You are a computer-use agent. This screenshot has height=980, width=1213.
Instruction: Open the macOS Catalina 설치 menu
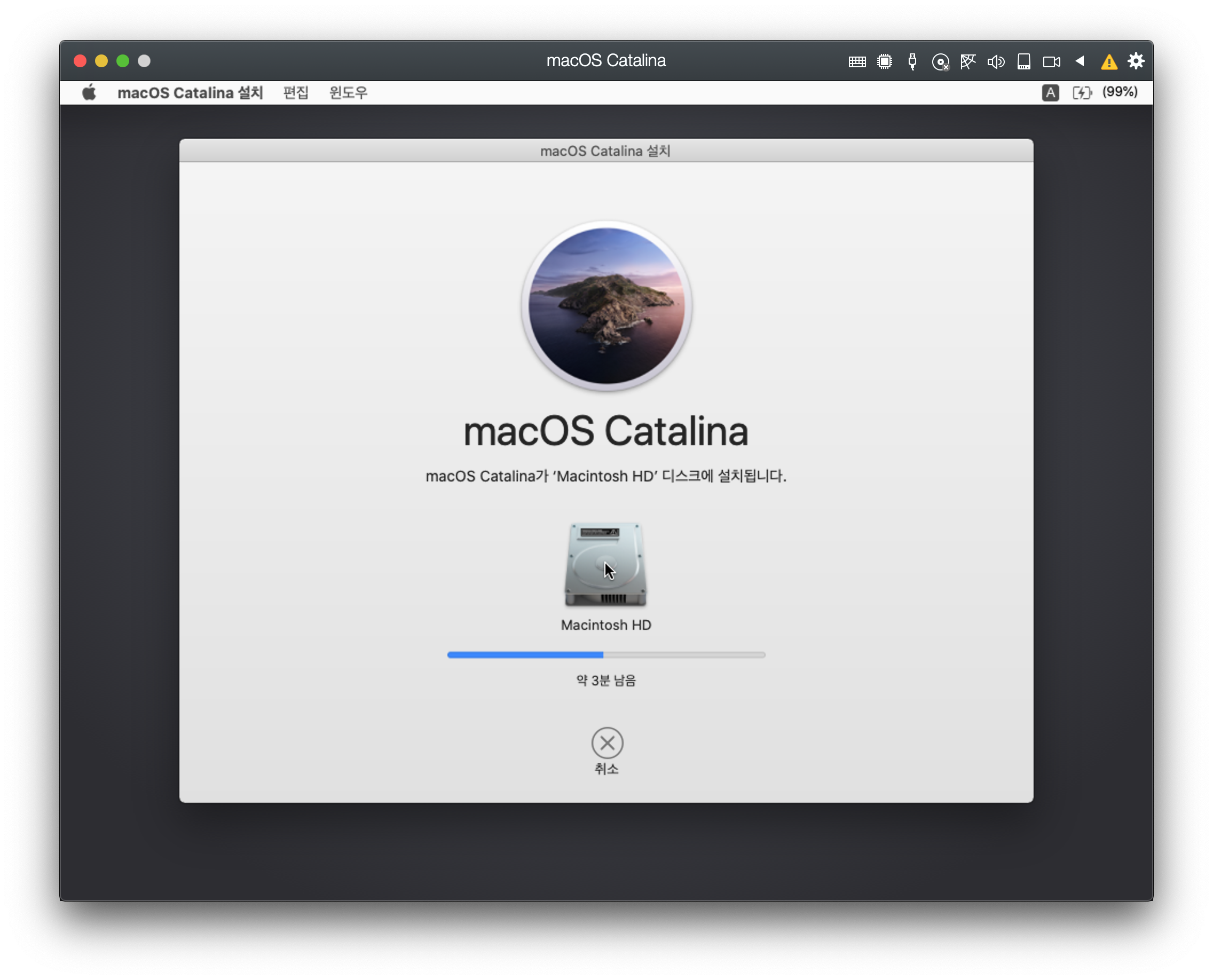190,92
